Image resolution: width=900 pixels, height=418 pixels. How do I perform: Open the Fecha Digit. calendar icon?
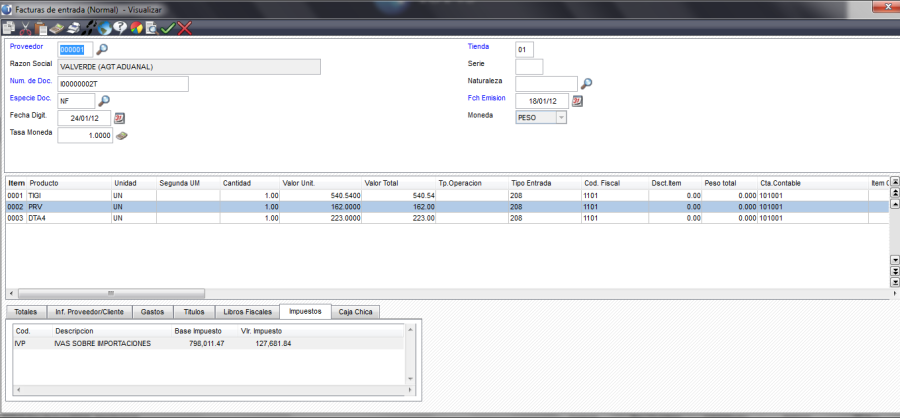click(x=119, y=118)
